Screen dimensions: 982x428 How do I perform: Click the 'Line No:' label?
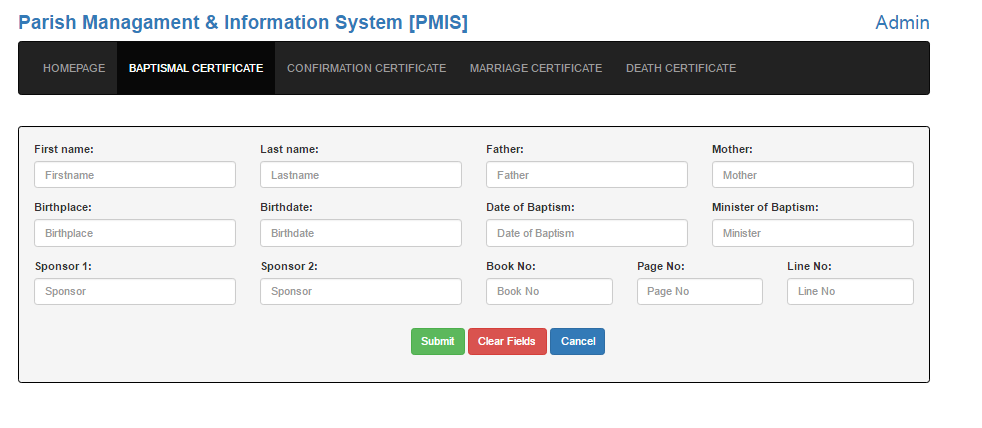coord(809,266)
